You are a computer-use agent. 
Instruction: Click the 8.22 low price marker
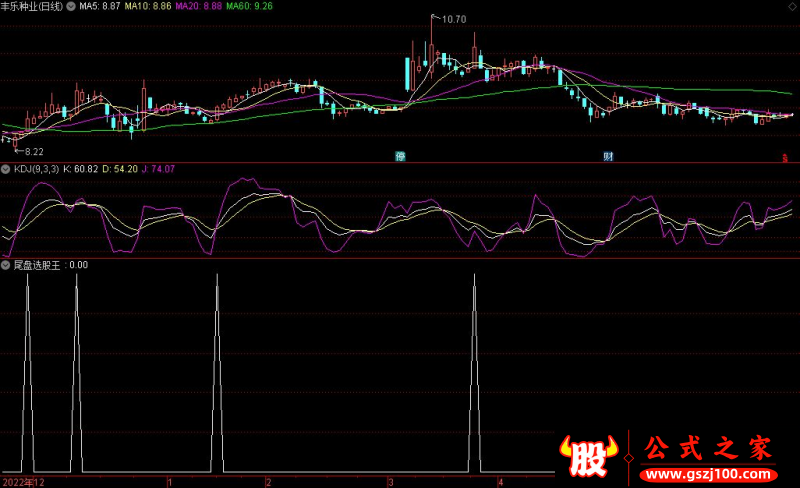pyautogui.click(x=33, y=151)
